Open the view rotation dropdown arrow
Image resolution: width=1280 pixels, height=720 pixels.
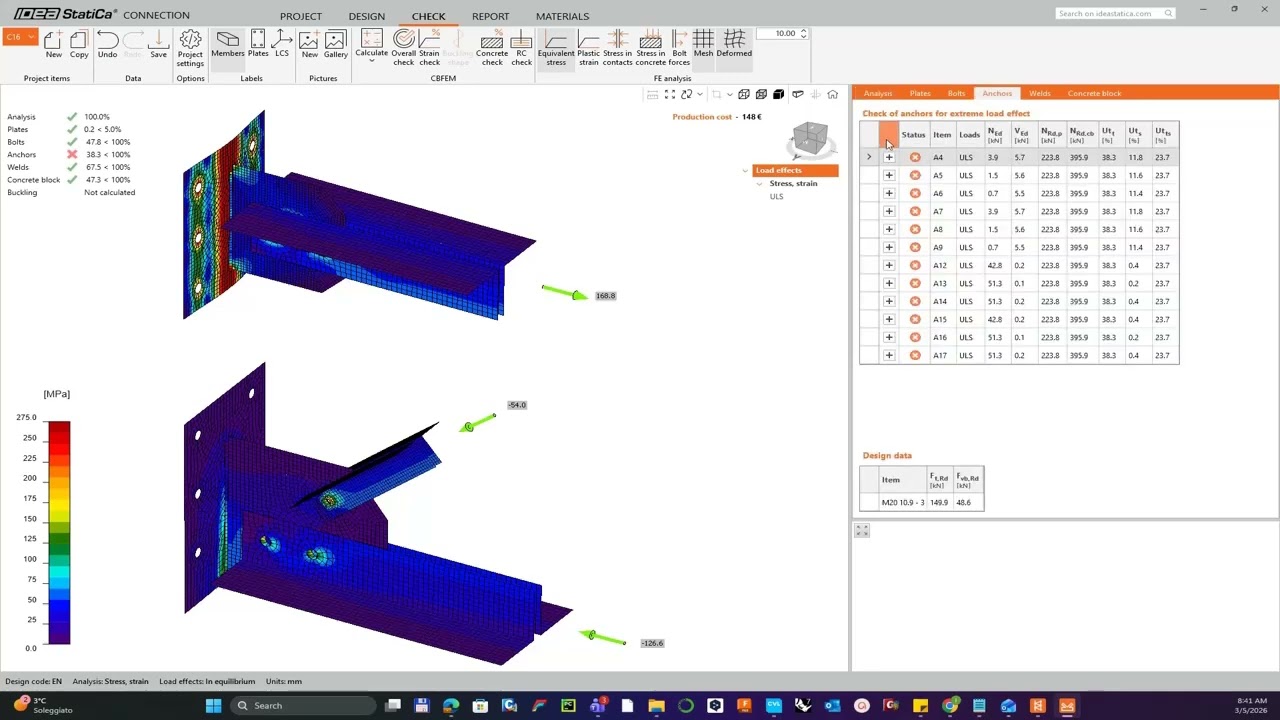pos(700,94)
